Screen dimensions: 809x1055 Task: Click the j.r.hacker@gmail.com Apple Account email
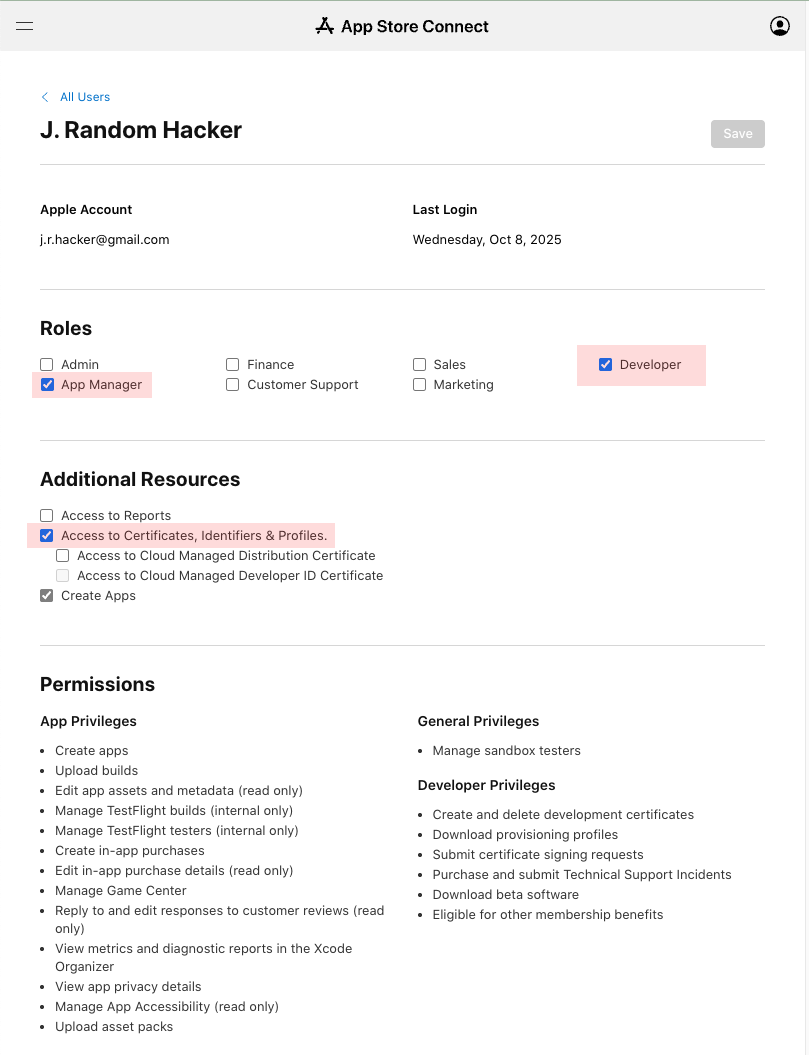[x=105, y=240]
